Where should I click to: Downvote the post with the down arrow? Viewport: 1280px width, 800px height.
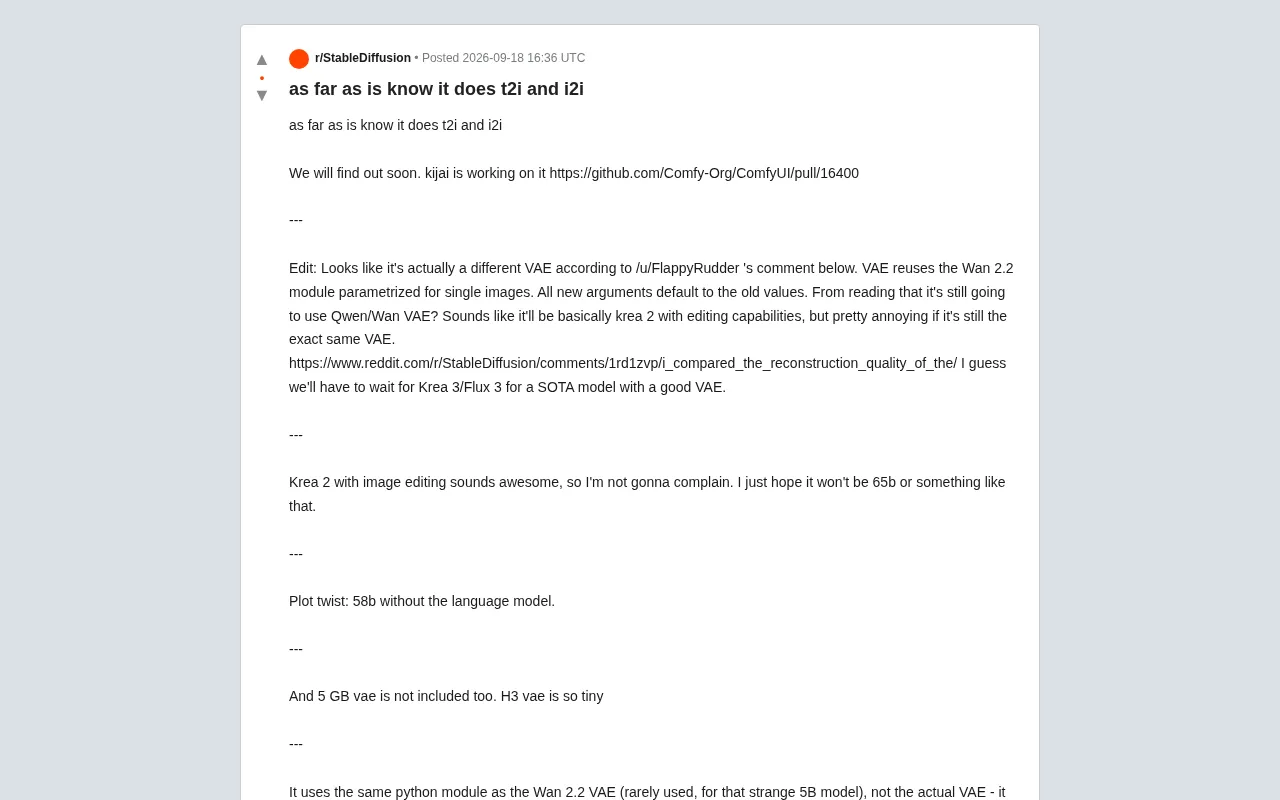[x=262, y=96]
